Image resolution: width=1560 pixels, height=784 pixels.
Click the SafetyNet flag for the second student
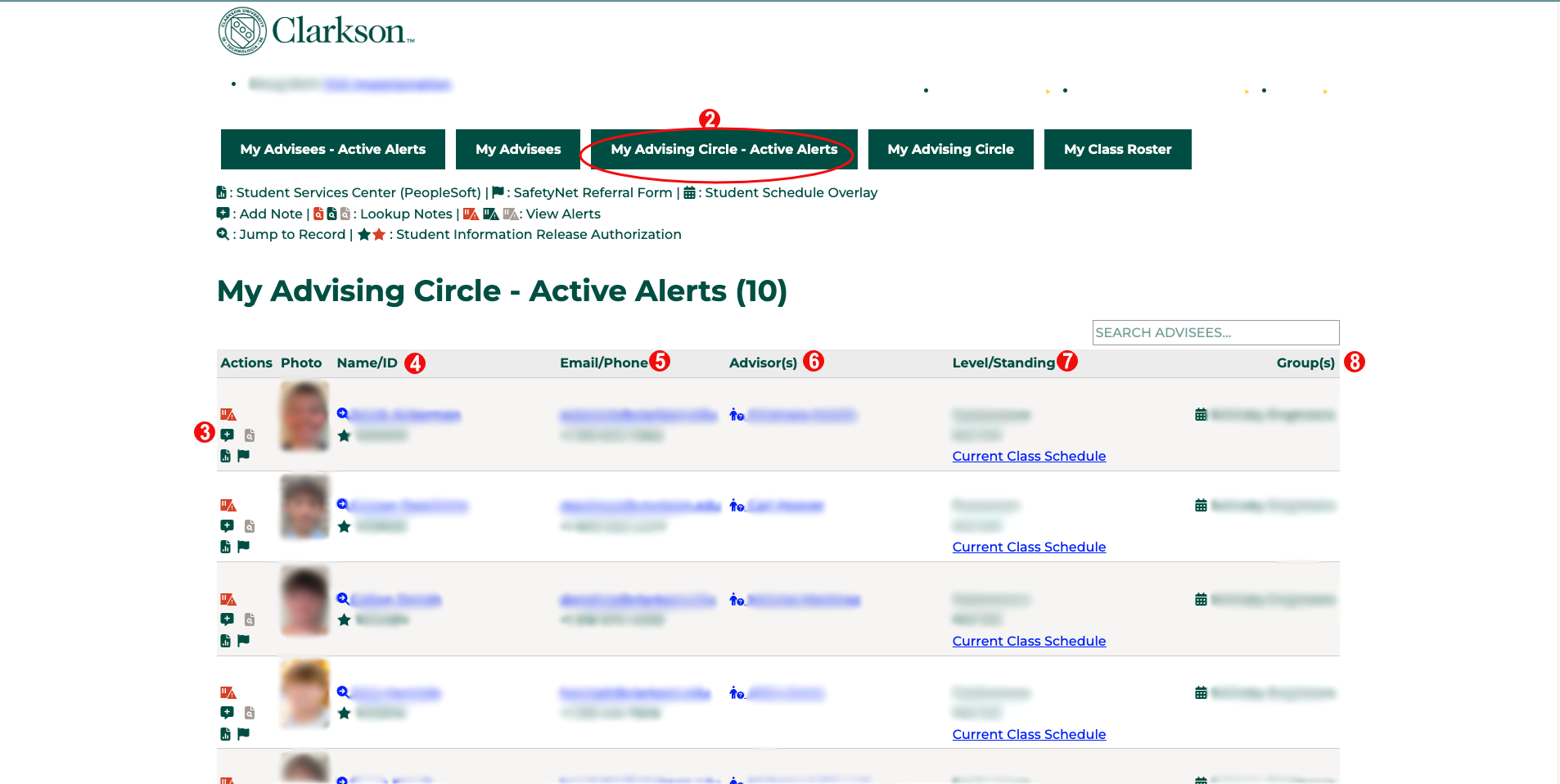(x=243, y=547)
